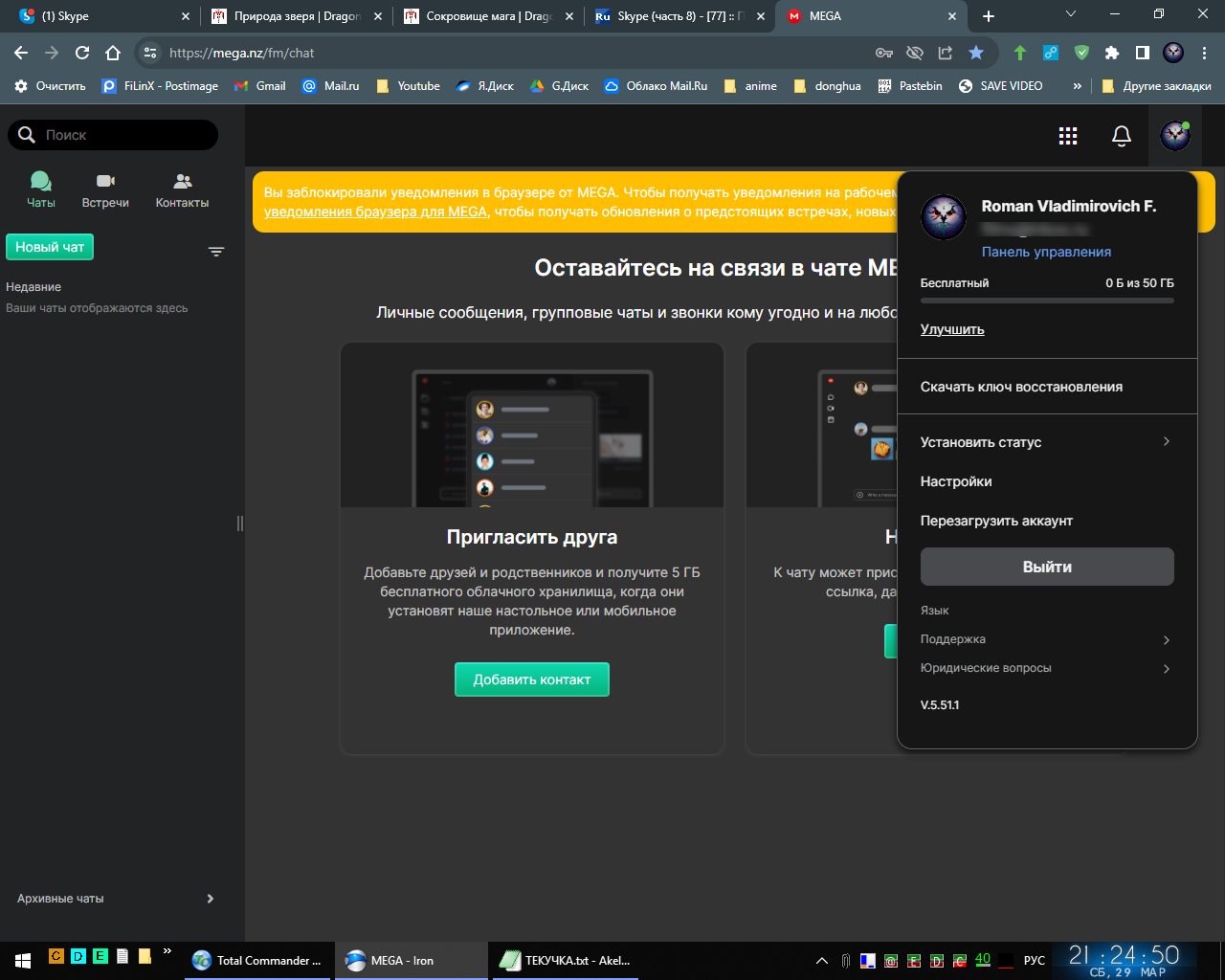
Task: Open the Dashboard link
Action: pyautogui.click(x=1046, y=252)
